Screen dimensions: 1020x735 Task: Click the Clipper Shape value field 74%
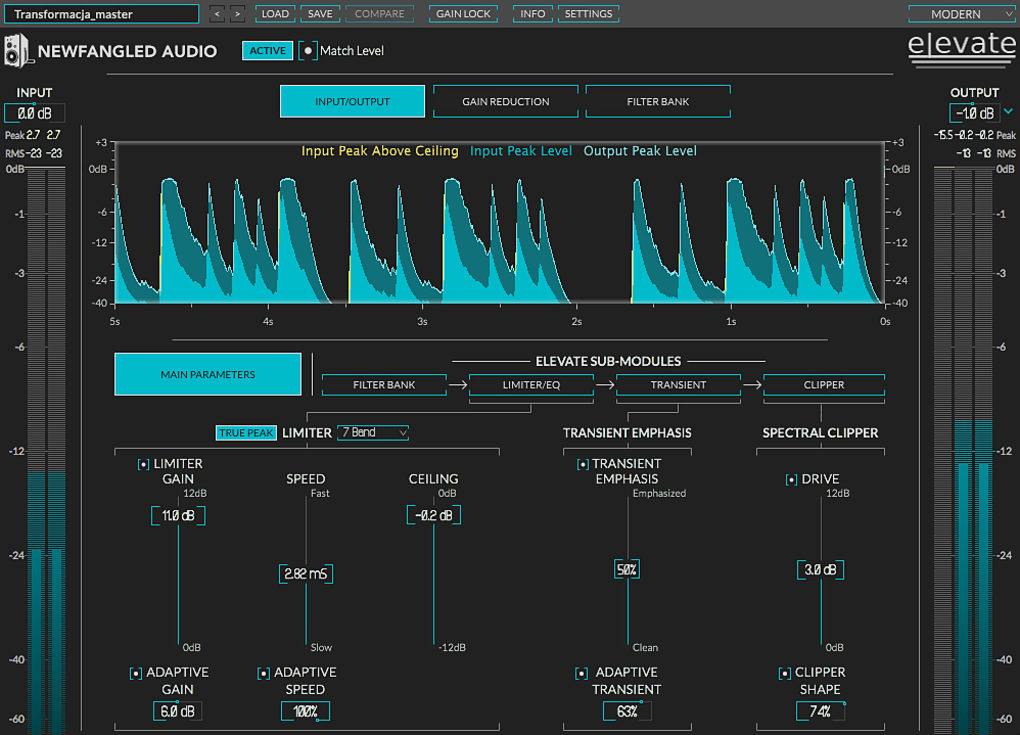point(820,712)
